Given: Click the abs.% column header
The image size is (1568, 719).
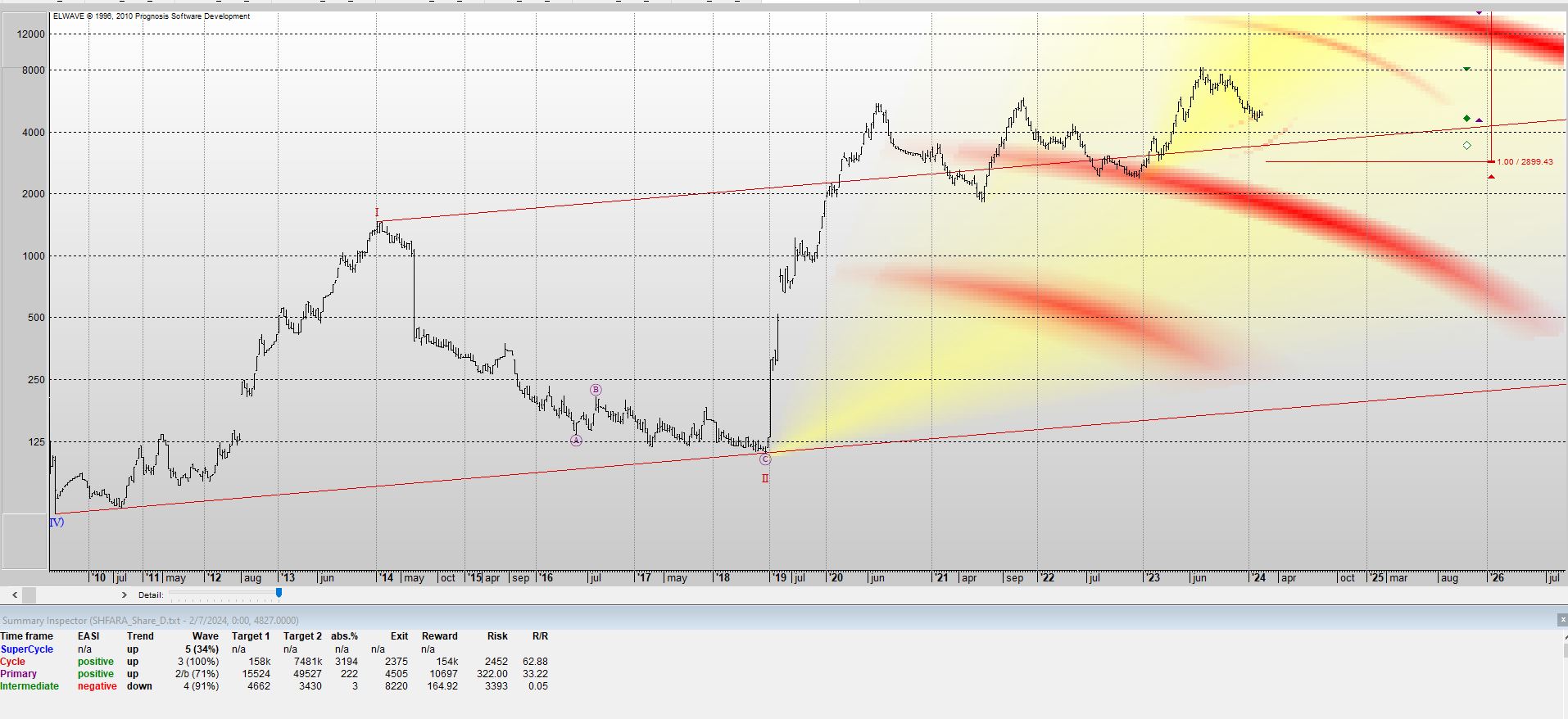Looking at the screenshot, I should click(344, 636).
